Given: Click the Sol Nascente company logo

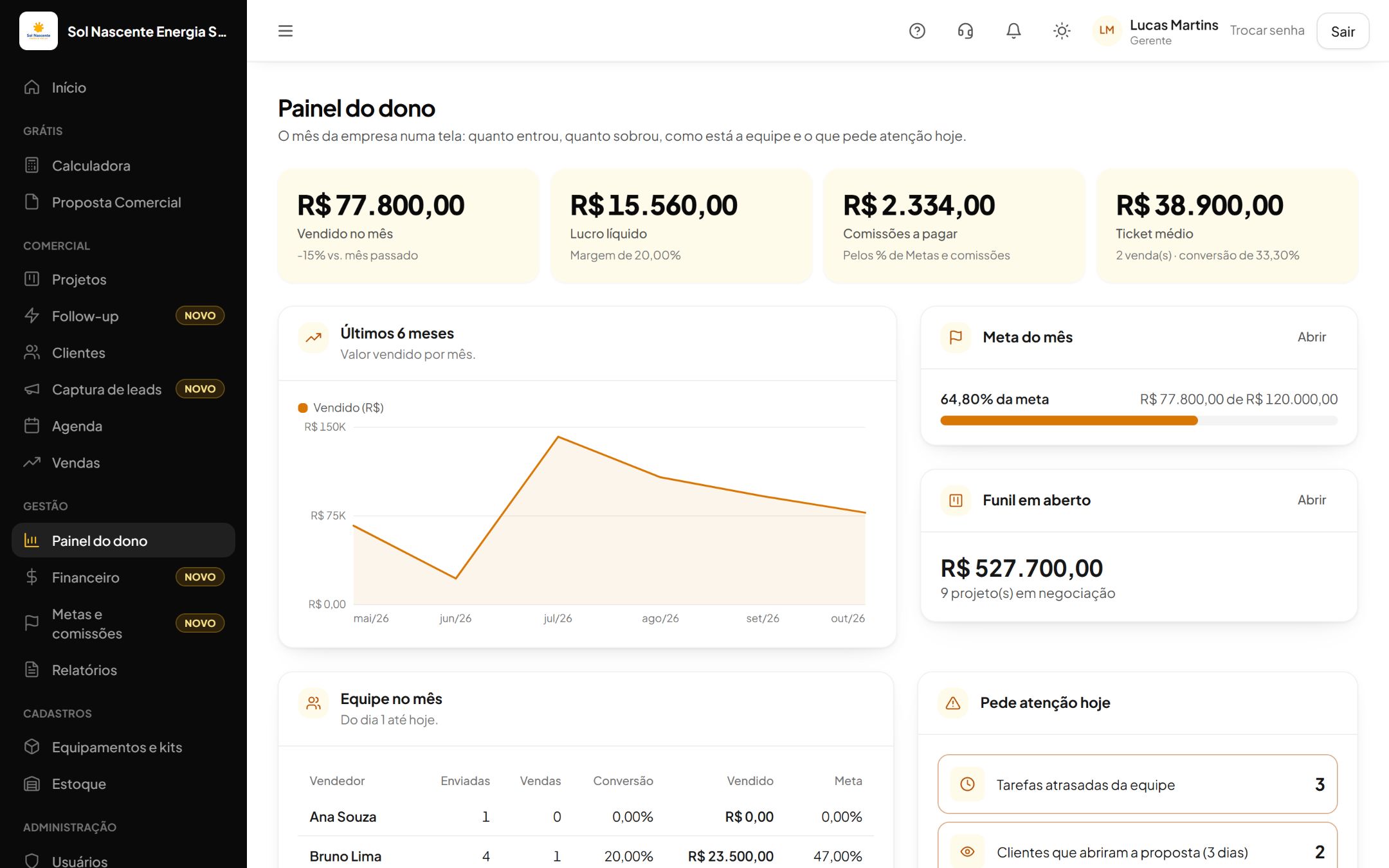Looking at the screenshot, I should coord(39,31).
